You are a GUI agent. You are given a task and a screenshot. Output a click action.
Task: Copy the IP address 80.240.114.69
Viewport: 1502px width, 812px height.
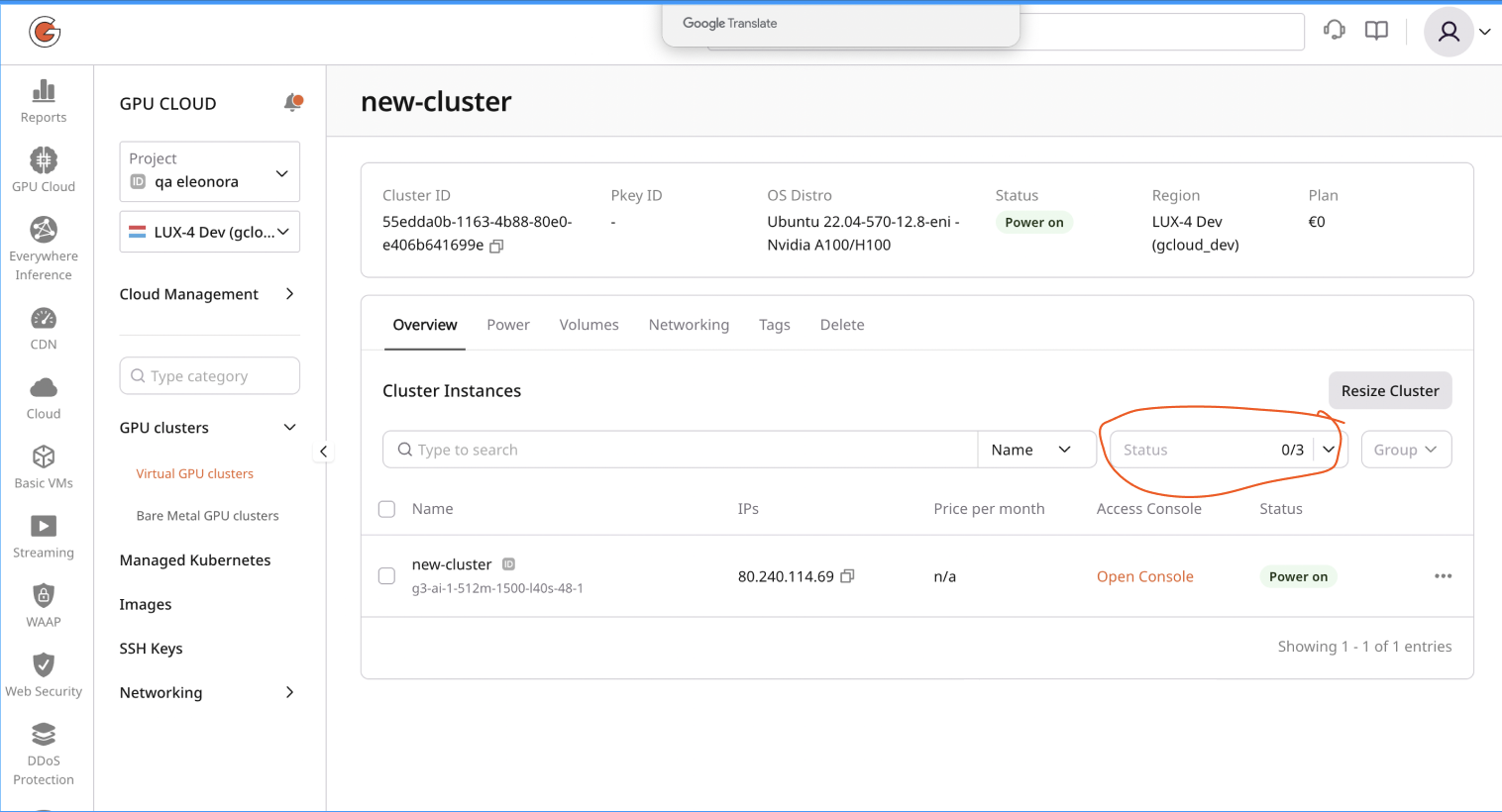pyautogui.click(x=847, y=575)
